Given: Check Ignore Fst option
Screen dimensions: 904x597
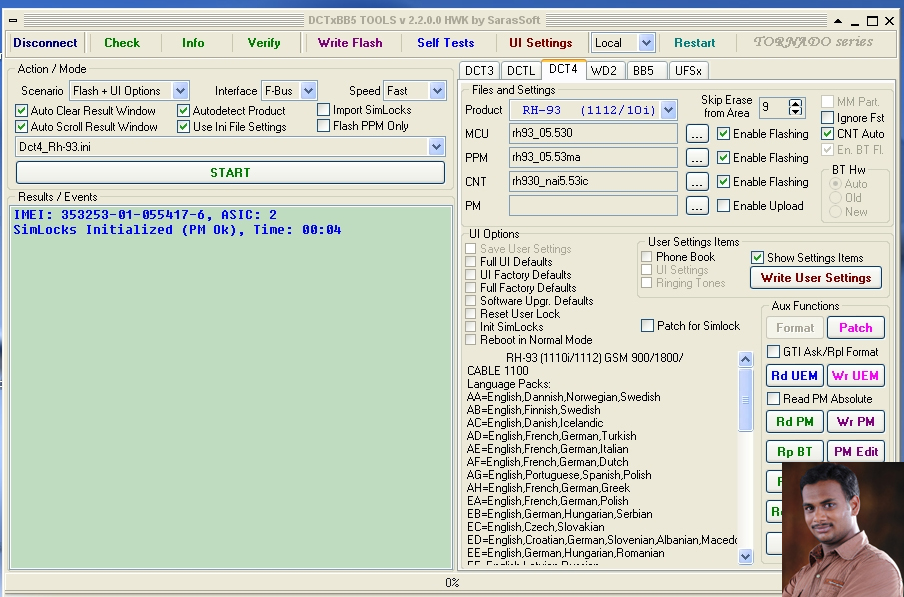Looking at the screenshot, I should pos(827,118).
